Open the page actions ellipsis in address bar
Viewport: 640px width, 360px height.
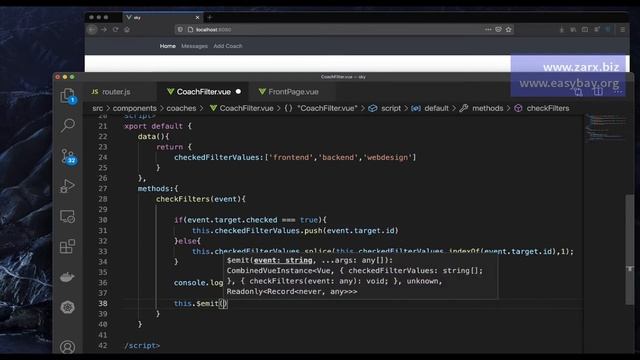[488, 29]
